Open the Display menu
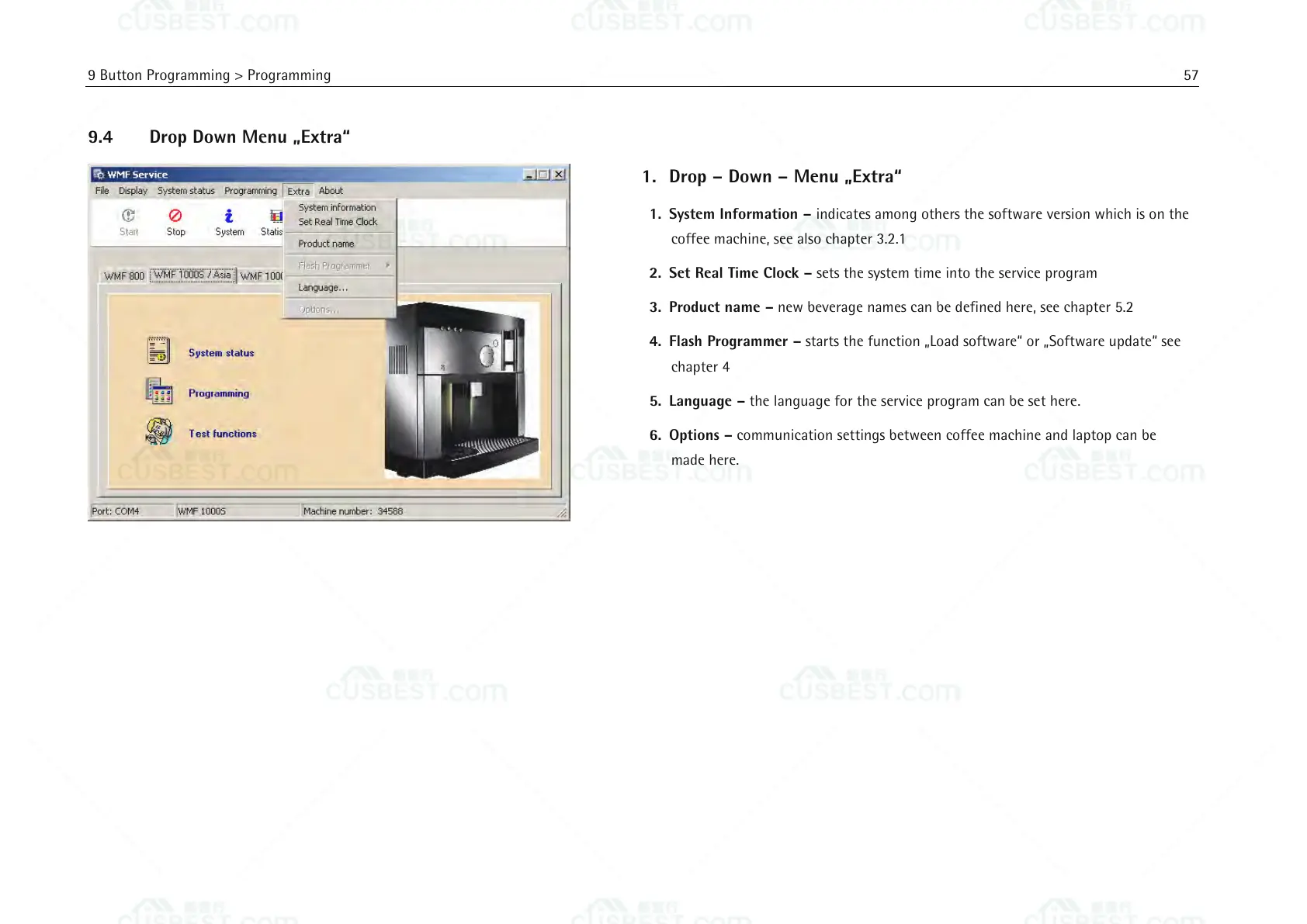Viewport: 1307px width, 924px height. pyautogui.click(x=133, y=191)
